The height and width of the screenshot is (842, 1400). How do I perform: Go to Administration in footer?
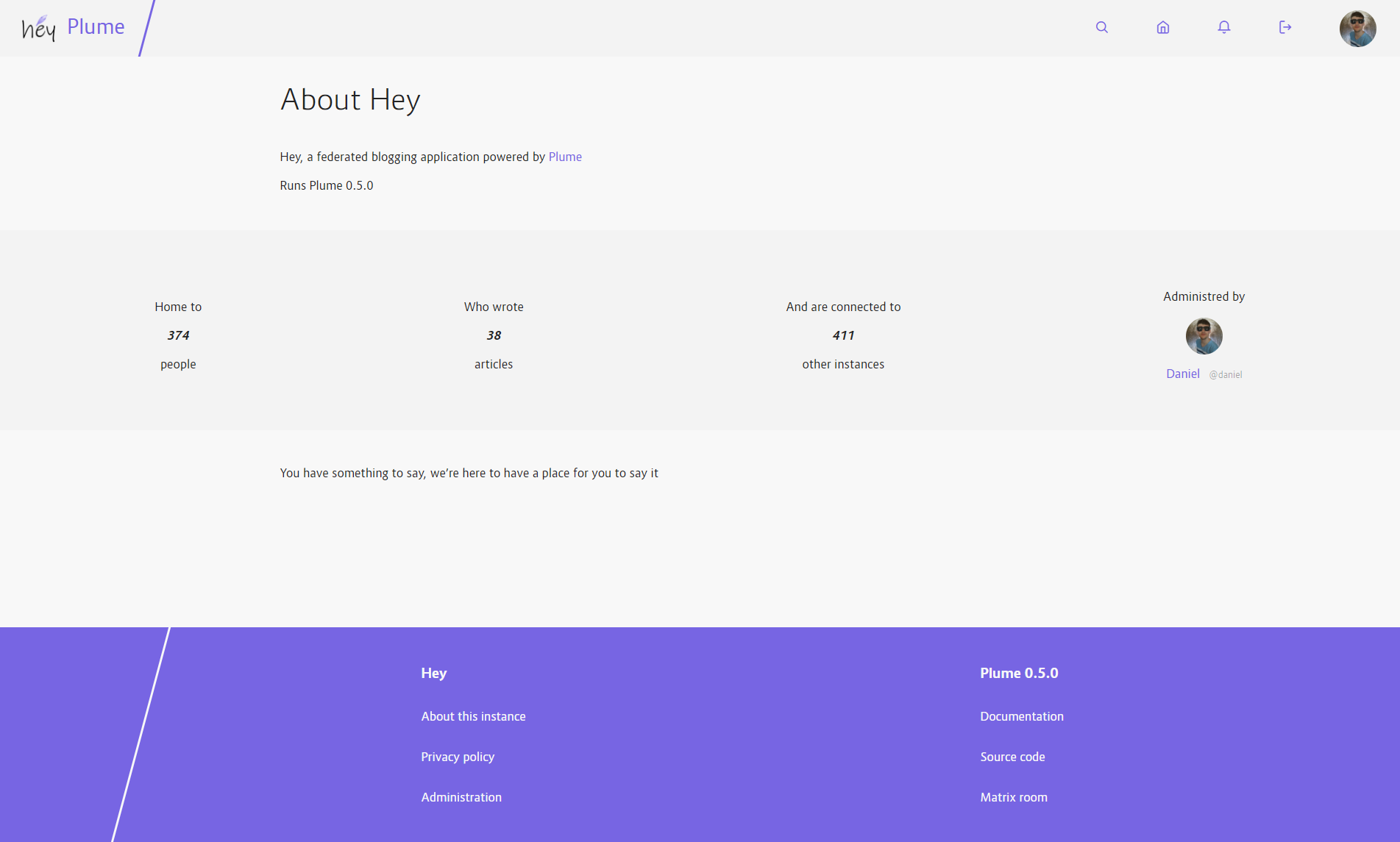(461, 797)
